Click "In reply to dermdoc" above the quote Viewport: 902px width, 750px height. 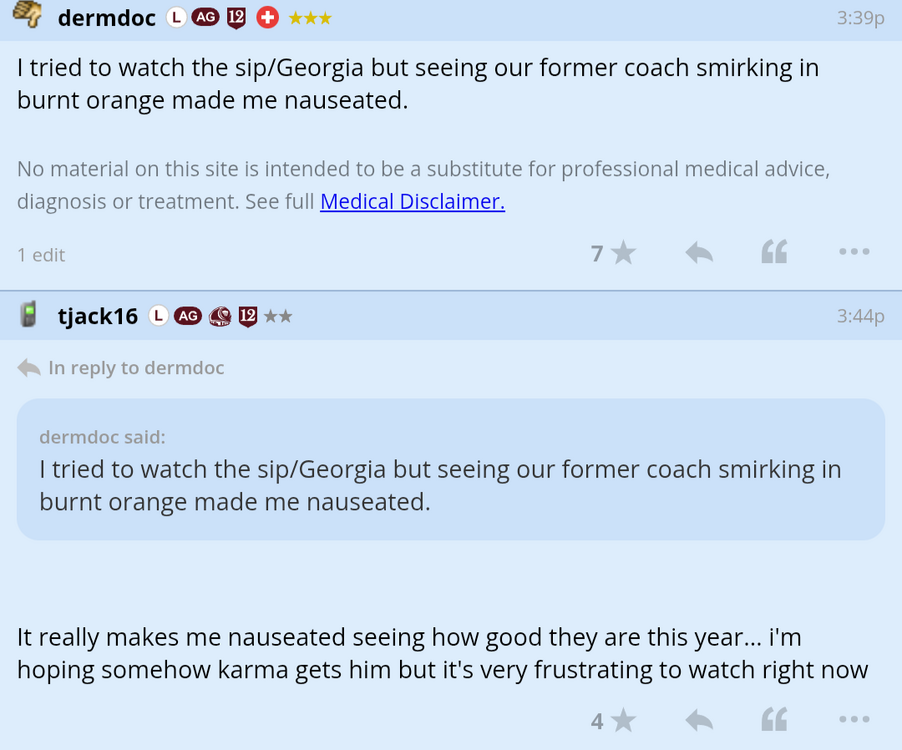pos(136,368)
